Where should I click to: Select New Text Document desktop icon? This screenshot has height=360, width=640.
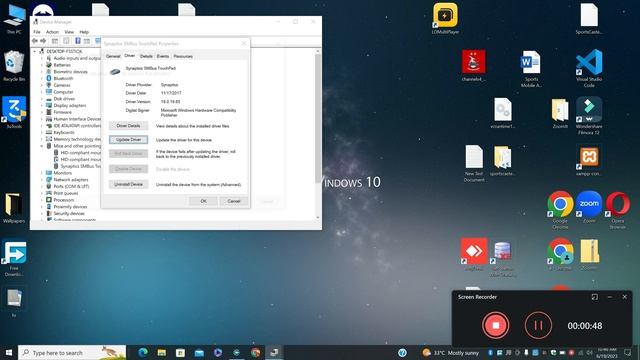474,163
